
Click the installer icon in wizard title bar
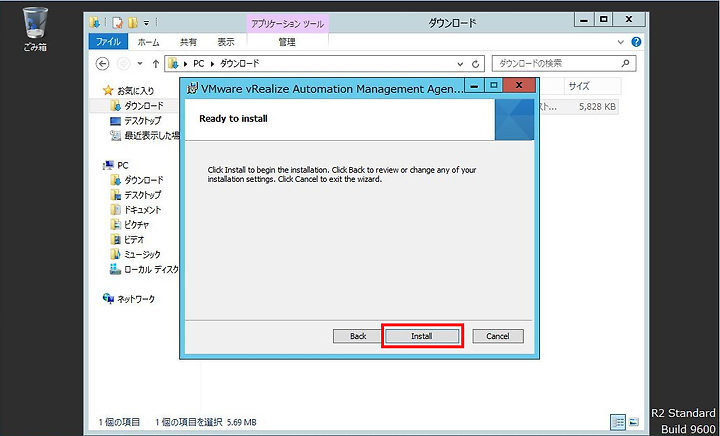(193, 88)
